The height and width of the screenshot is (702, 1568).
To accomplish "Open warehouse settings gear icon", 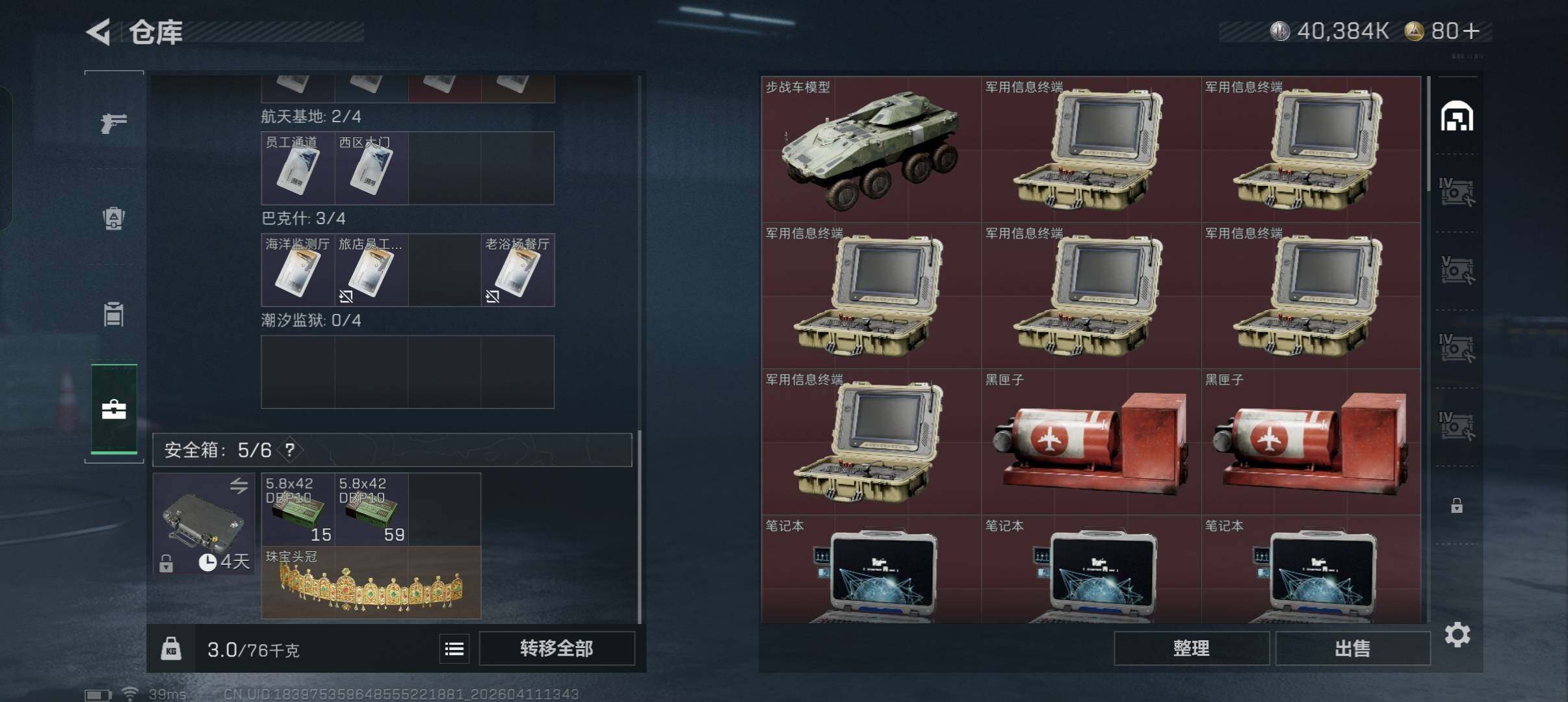I will pos(1457,634).
